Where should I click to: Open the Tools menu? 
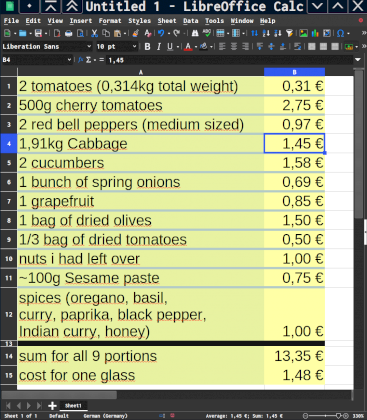click(214, 21)
